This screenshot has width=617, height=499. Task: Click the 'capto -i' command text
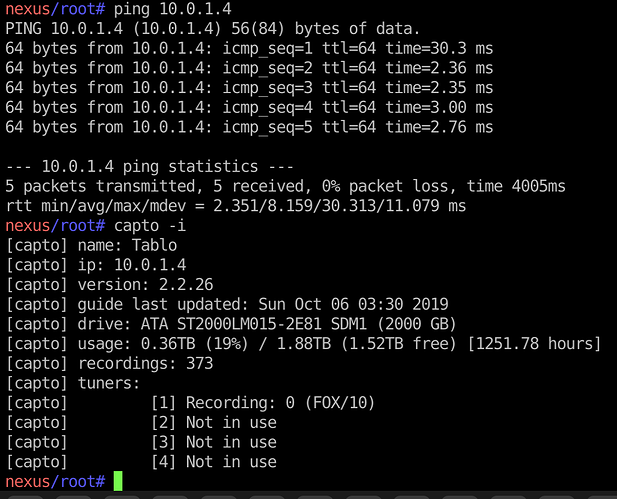tap(150, 226)
